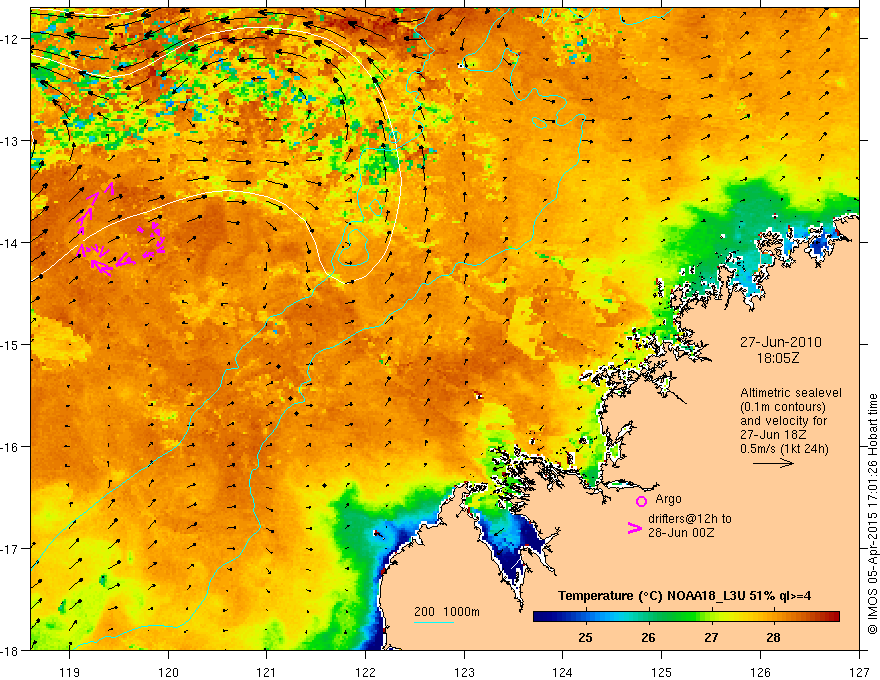Click the longitude axis label "119"
This screenshot has height=680, width=880.
(x=70, y=672)
